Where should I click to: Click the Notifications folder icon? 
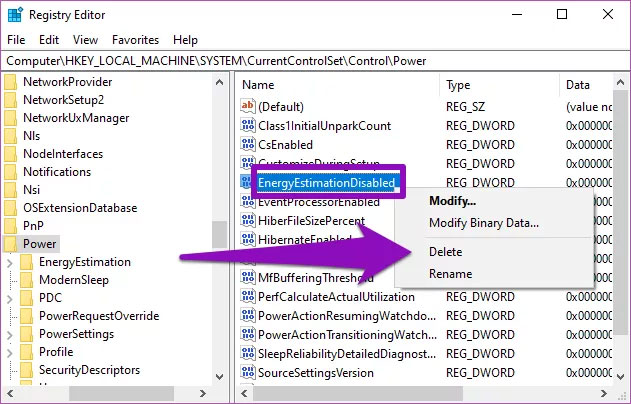point(10,172)
